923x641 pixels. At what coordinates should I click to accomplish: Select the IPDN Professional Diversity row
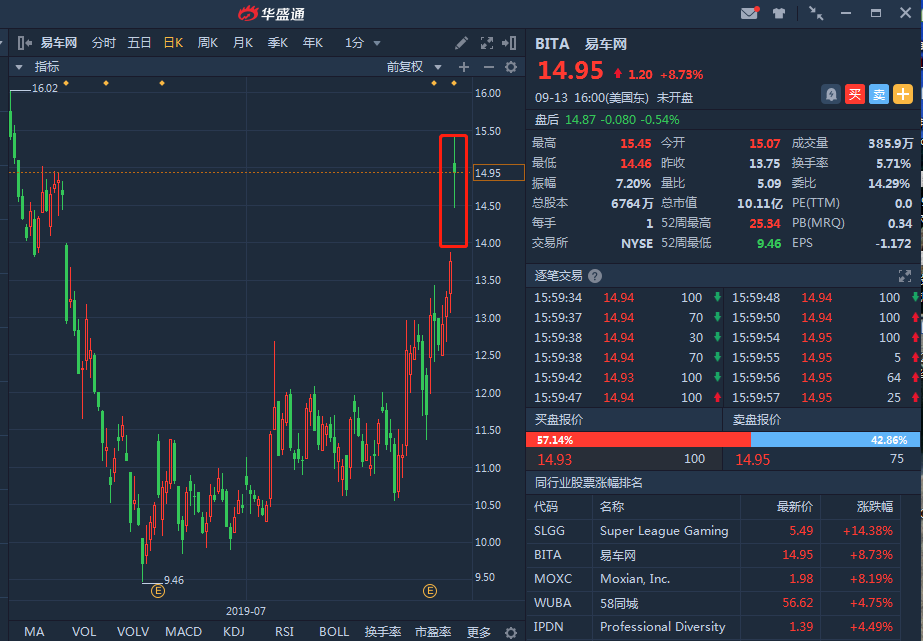[x=713, y=627]
